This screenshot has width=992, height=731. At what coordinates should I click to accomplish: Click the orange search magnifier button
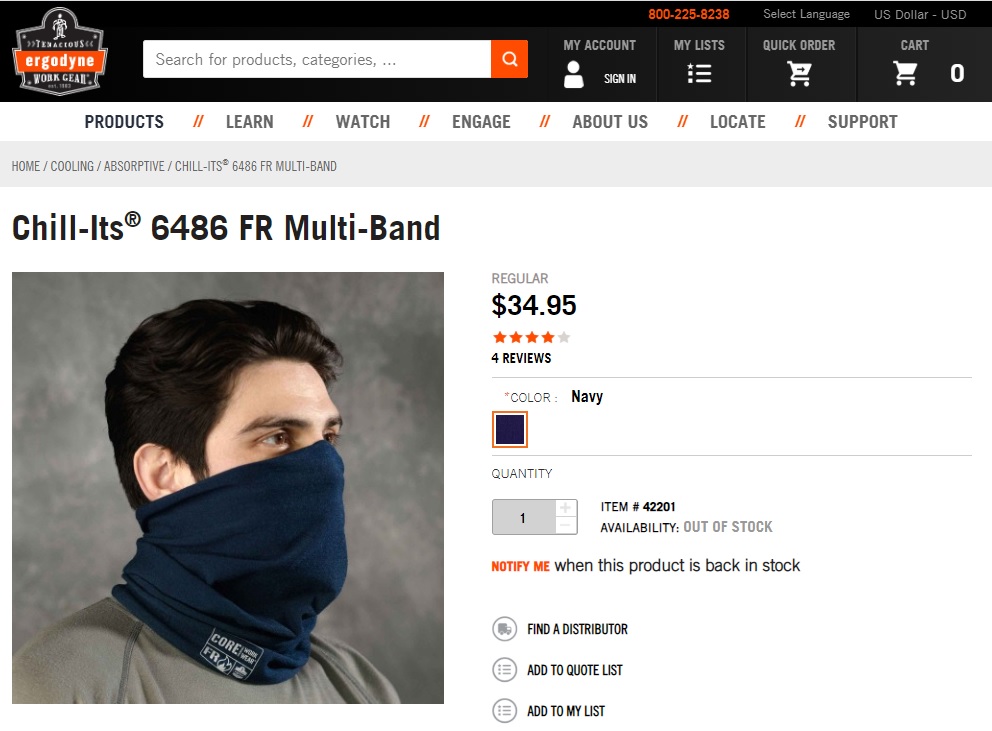509,59
